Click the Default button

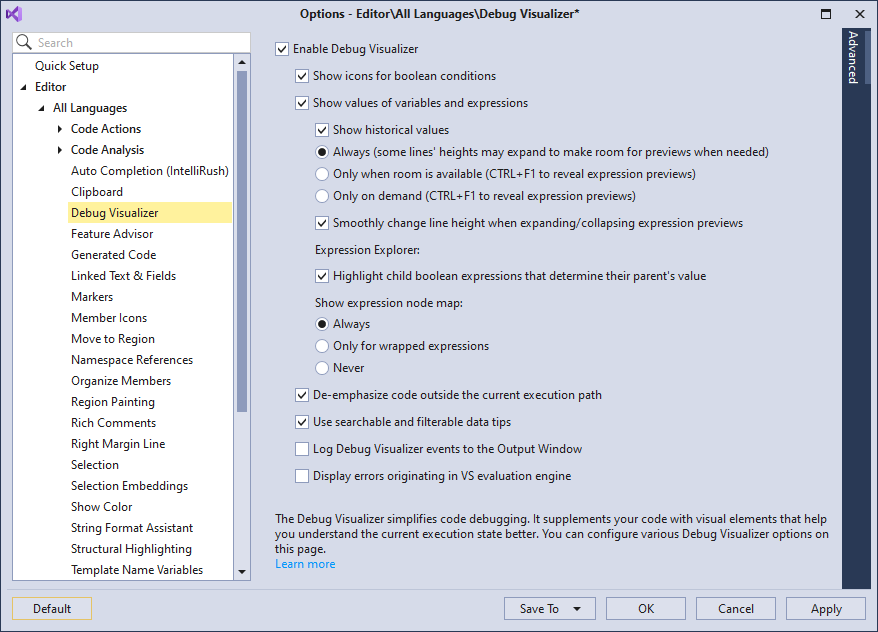tap(52, 608)
